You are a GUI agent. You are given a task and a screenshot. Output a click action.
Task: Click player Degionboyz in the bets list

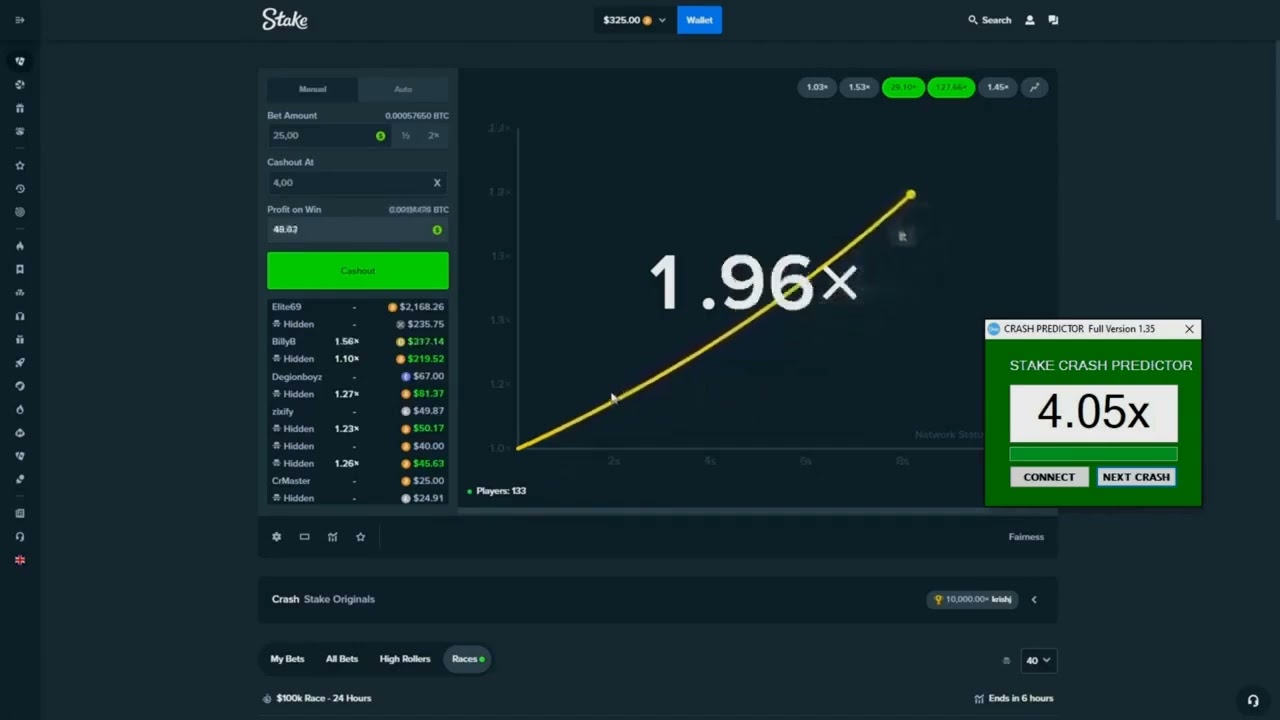pos(297,377)
